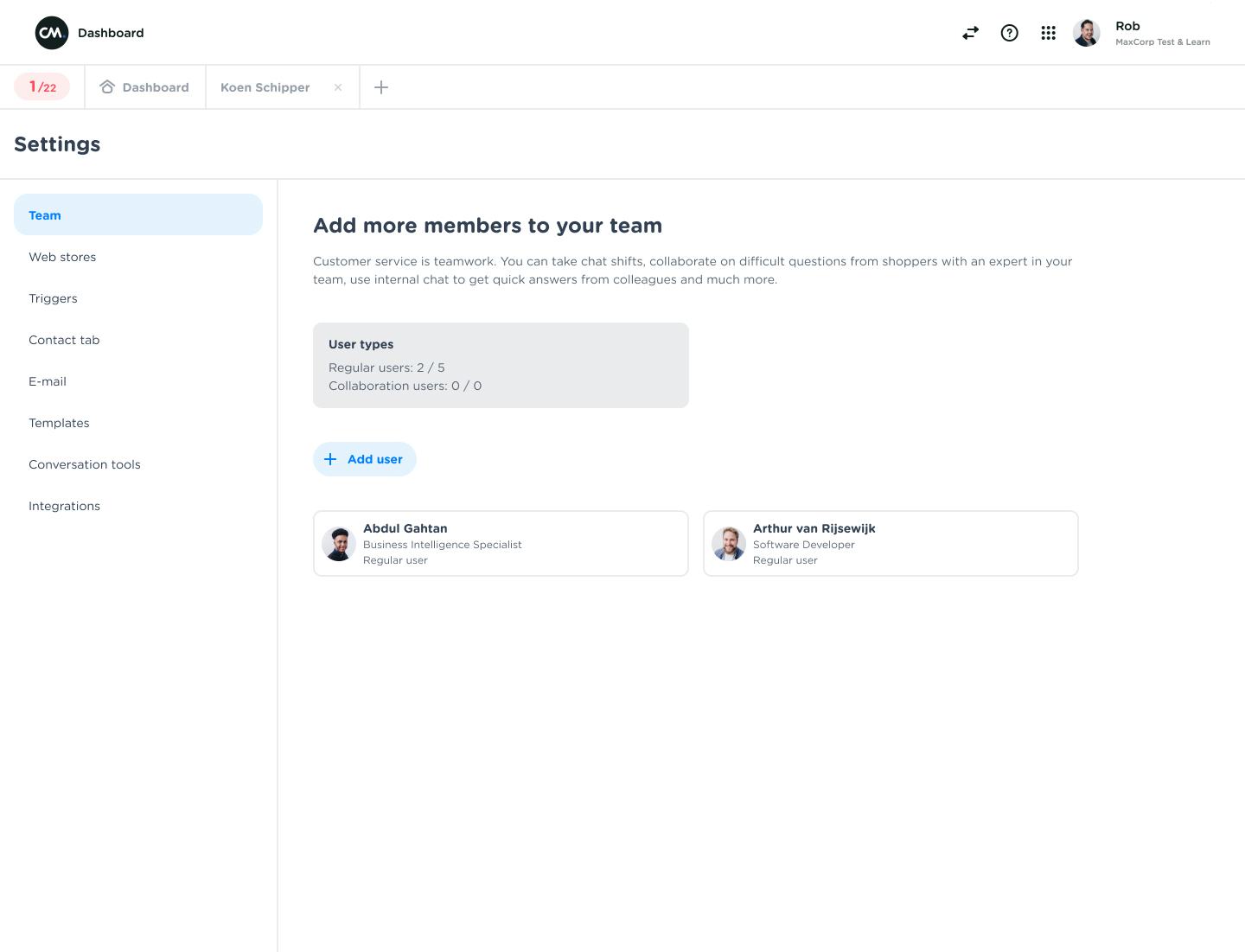Click the 1/22 conversation counter badge
Image resolution: width=1245 pixels, height=952 pixels.
click(x=42, y=87)
